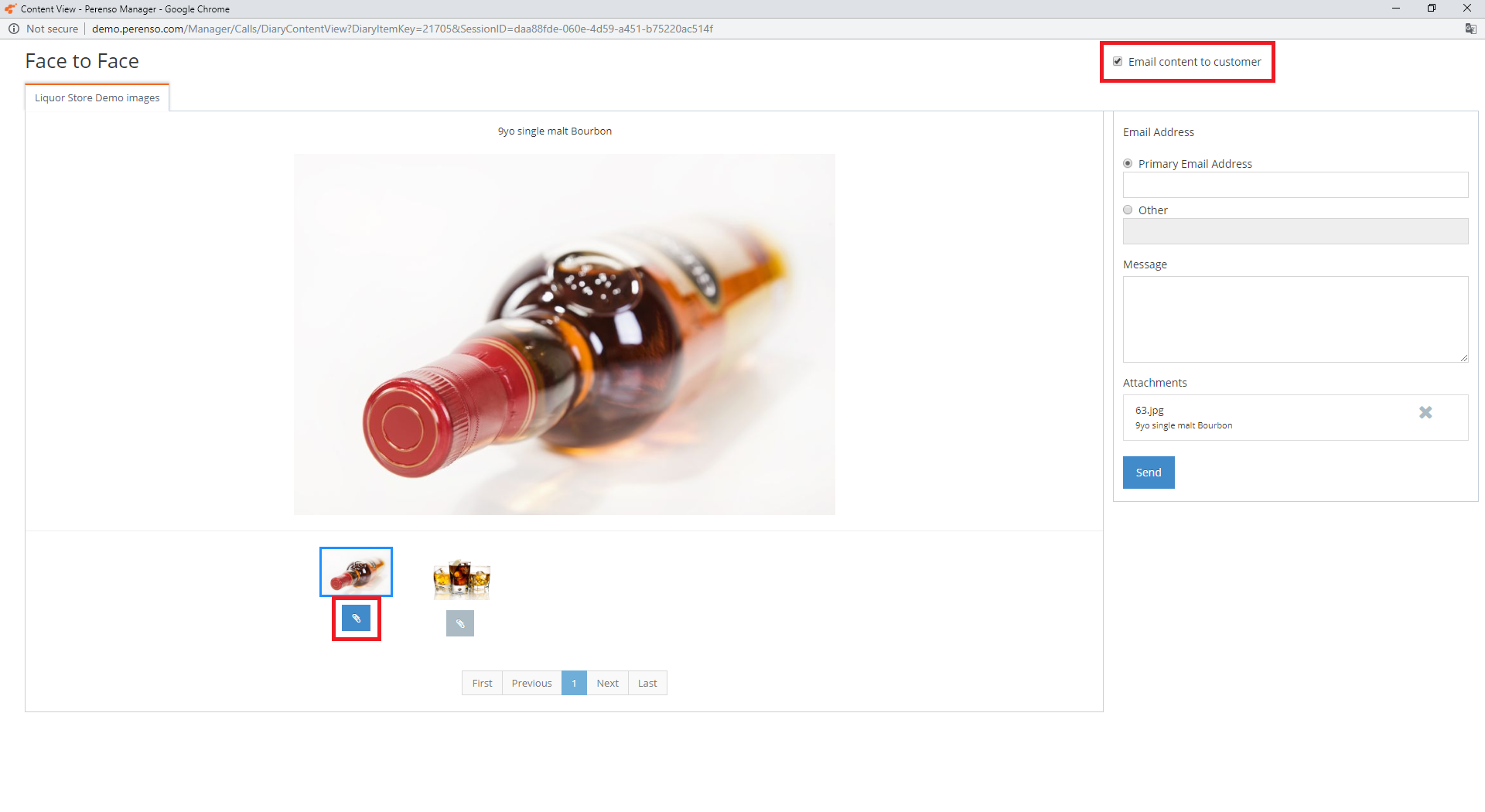This screenshot has height=812, width=1485.
Task: Go to the Last page
Action: click(647, 683)
